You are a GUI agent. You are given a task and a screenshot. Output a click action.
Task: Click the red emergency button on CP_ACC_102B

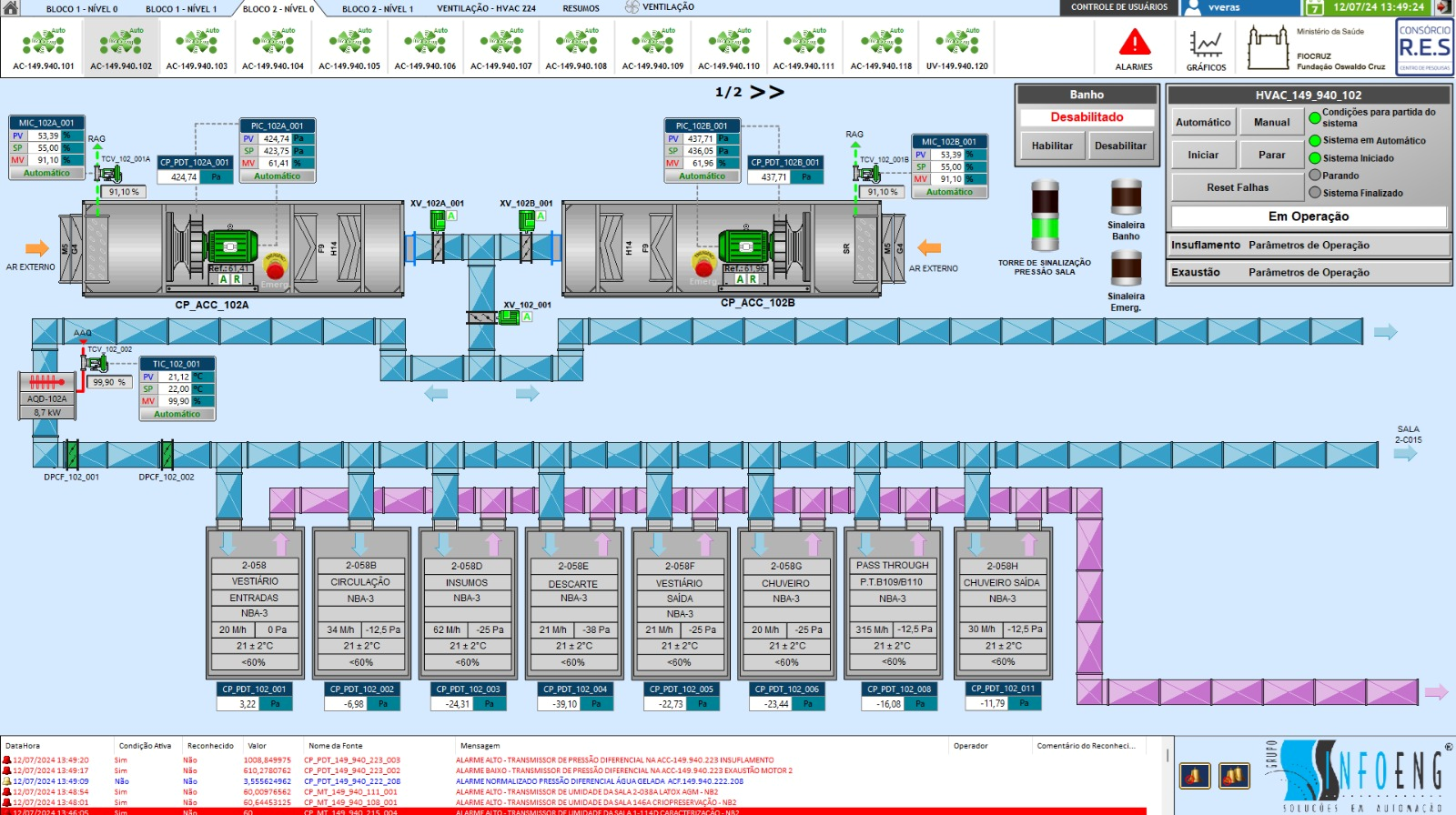coord(703,266)
